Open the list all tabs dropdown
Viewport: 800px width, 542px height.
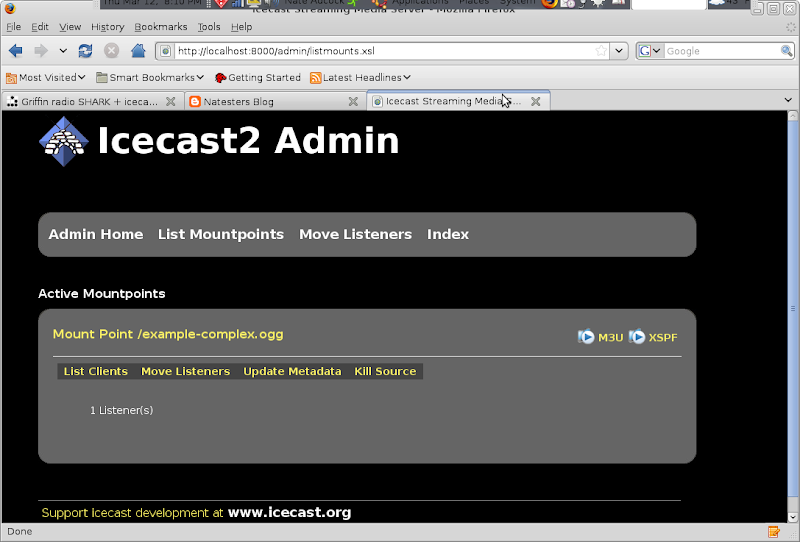788,100
